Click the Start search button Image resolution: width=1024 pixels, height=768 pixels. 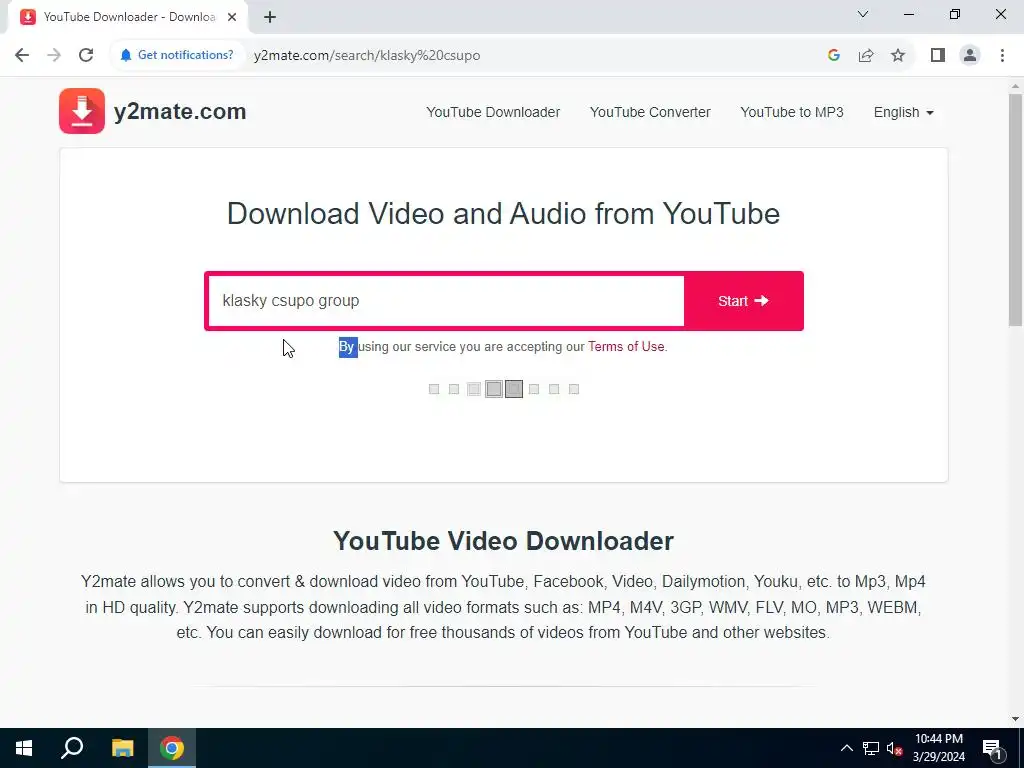click(x=743, y=301)
